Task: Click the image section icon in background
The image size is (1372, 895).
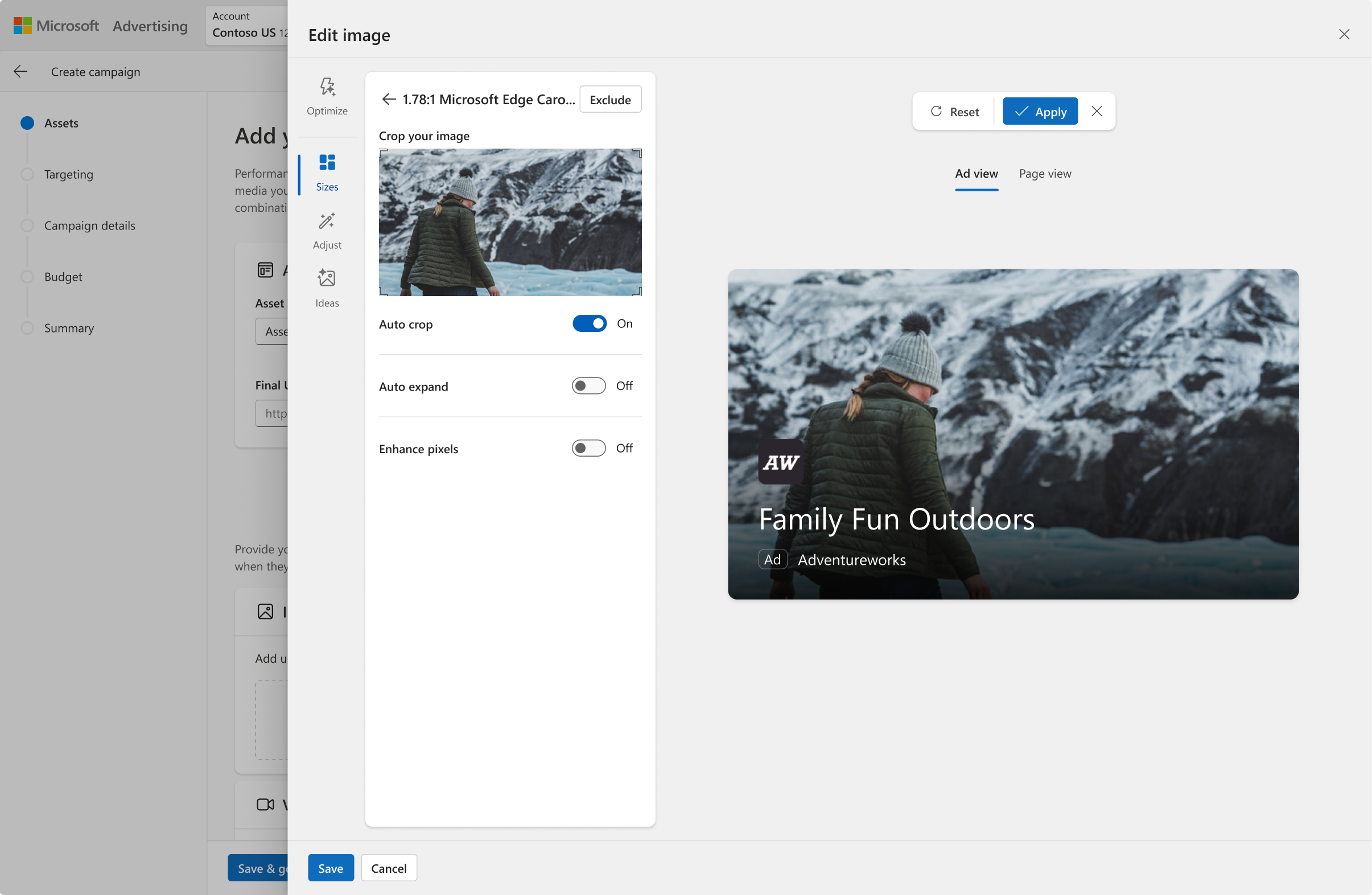Action: point(265,611)
